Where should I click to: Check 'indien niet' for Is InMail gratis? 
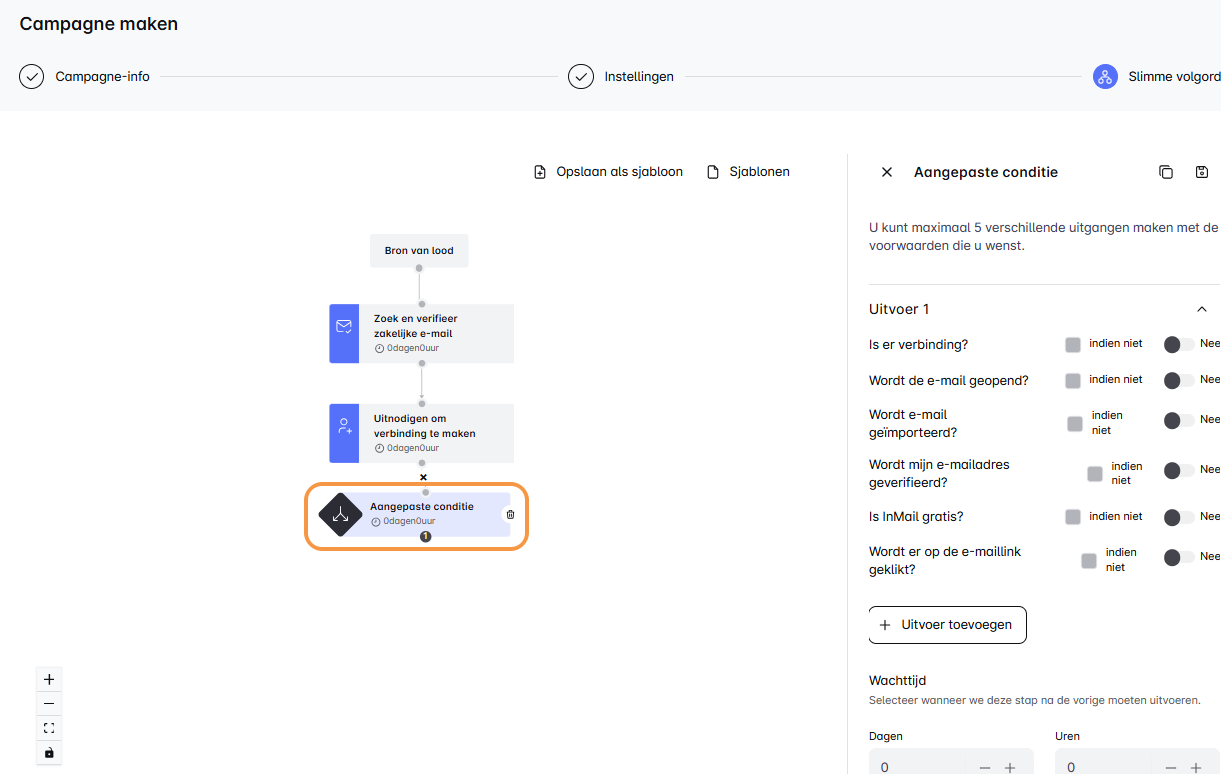[x=1073, y=517]
